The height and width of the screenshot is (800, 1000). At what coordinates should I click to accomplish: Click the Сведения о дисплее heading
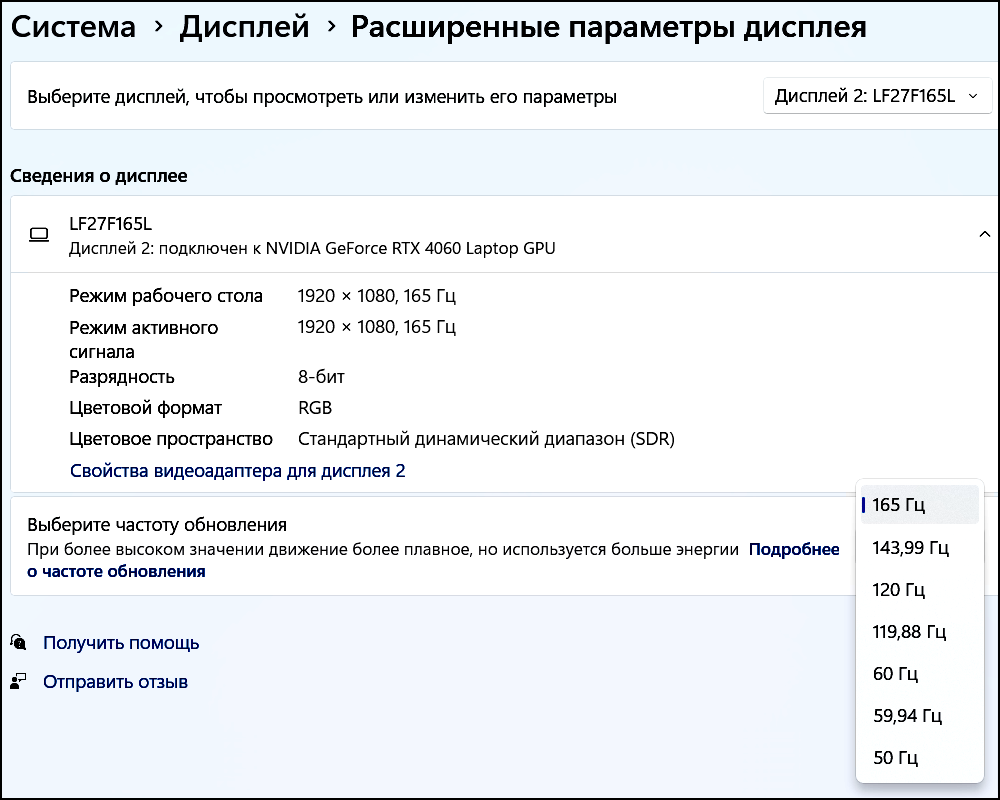click(x=99, y=175)
